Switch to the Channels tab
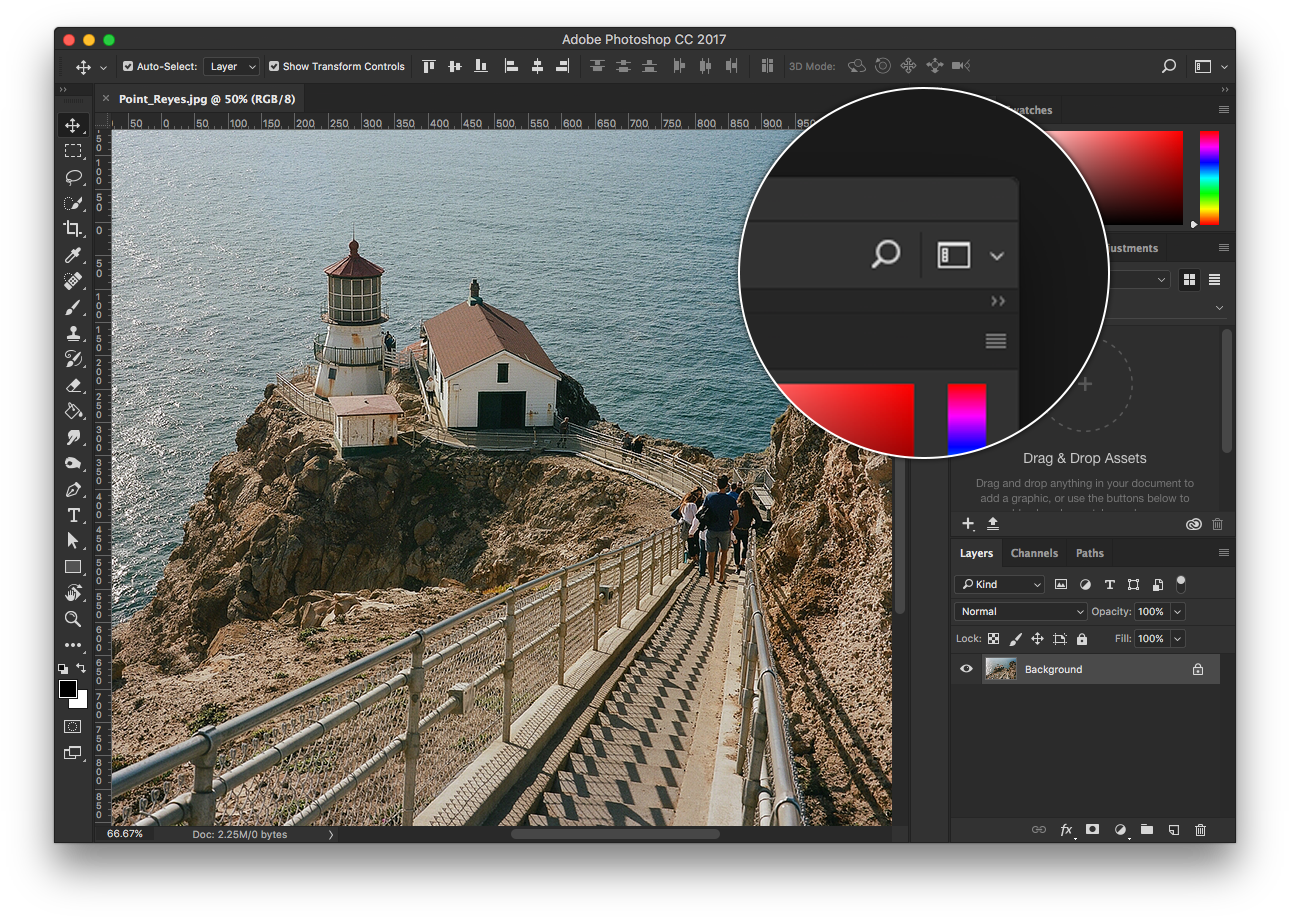This screenshot has width=1289, height=917. coord(1034,553)
